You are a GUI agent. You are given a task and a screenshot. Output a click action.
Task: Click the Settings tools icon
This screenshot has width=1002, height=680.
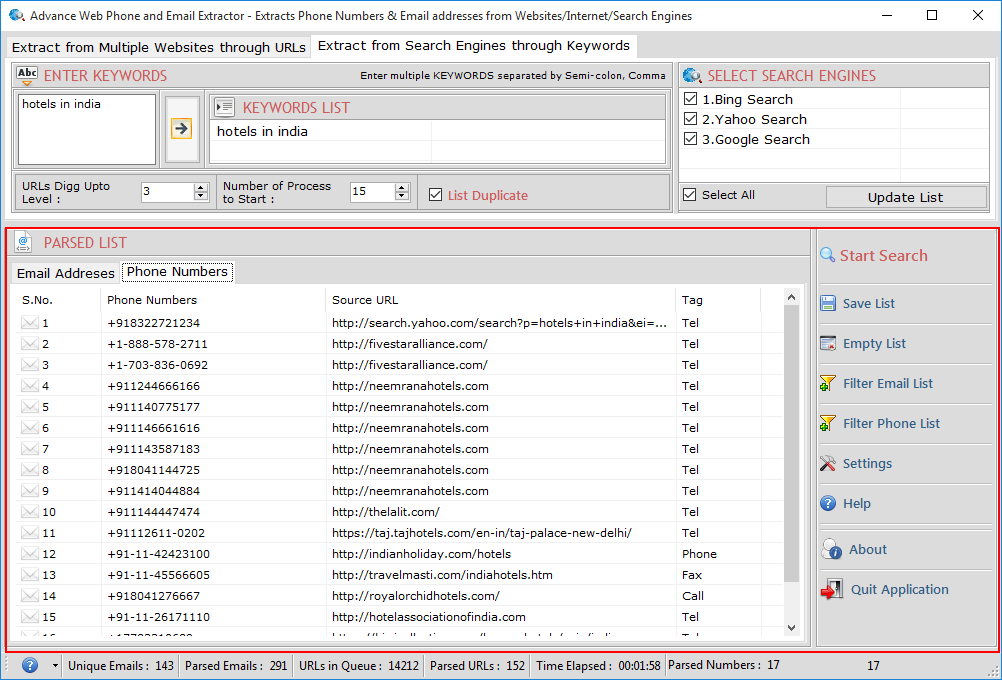[x=828, y=463]
